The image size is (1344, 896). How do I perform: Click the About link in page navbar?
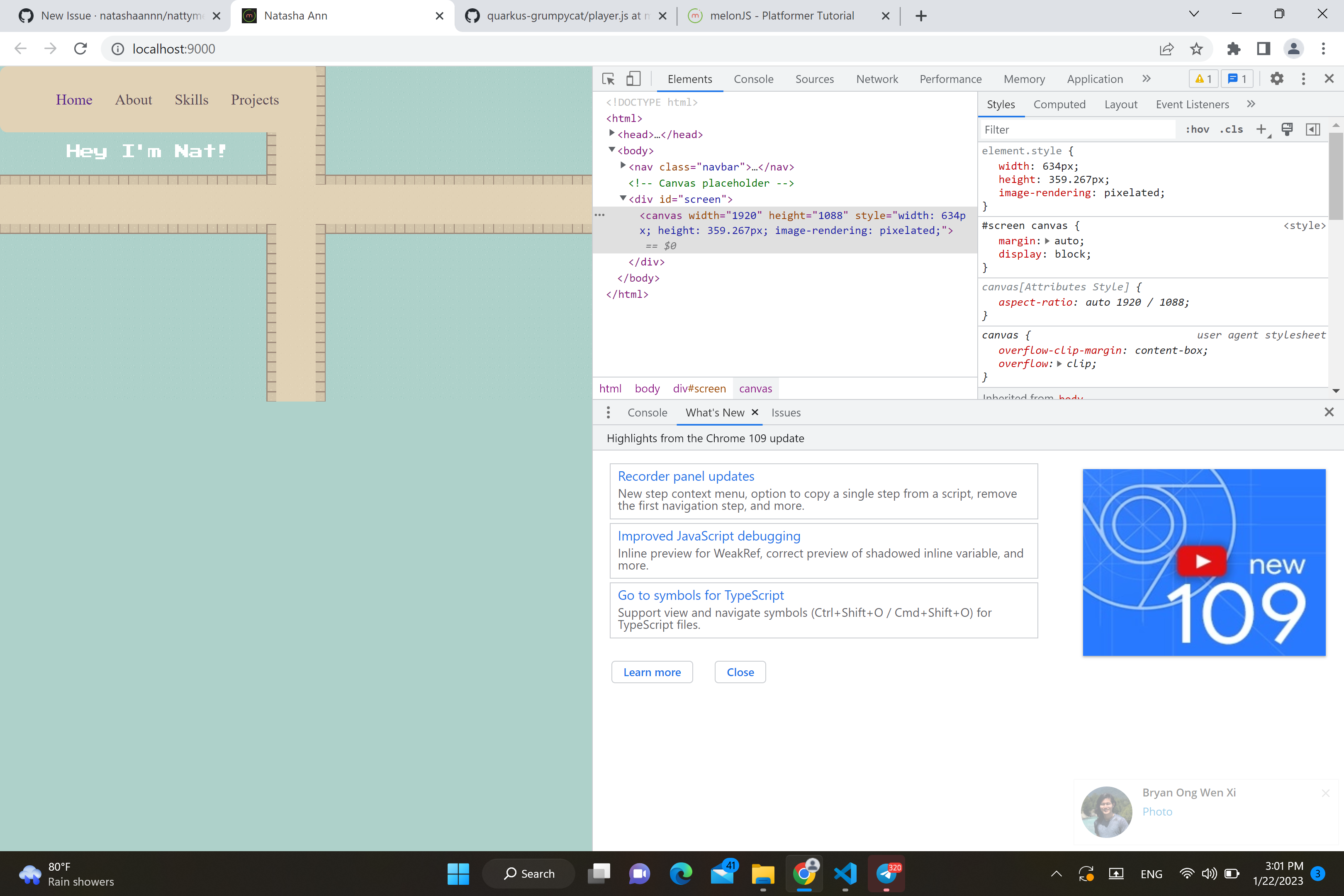133,100
